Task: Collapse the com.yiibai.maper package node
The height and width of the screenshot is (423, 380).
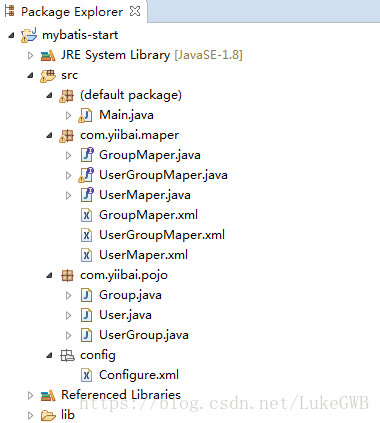Action: pos(49,135)
